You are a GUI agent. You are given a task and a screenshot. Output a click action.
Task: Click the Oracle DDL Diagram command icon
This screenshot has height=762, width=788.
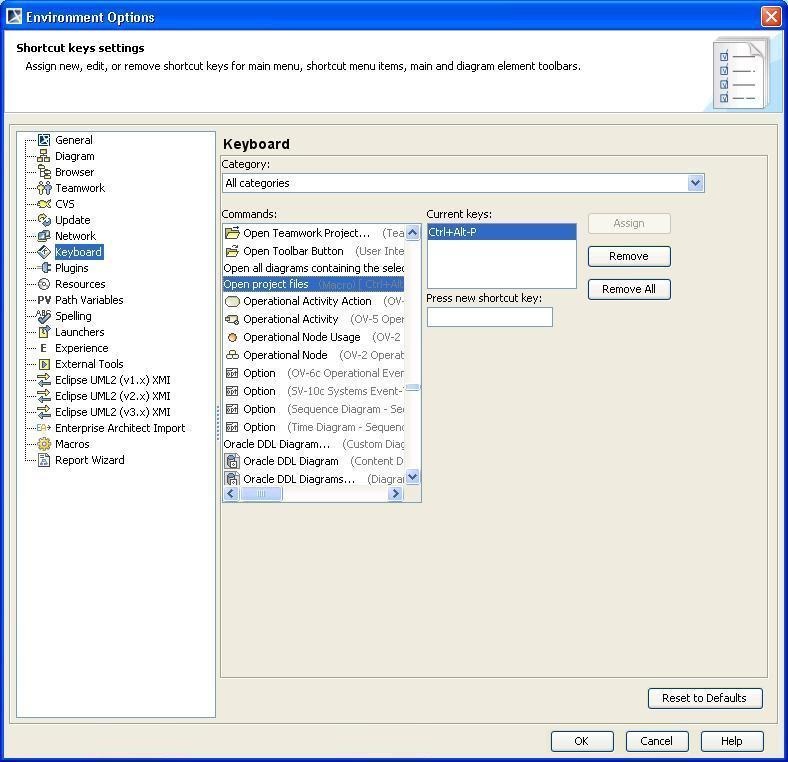coord(232,461)
